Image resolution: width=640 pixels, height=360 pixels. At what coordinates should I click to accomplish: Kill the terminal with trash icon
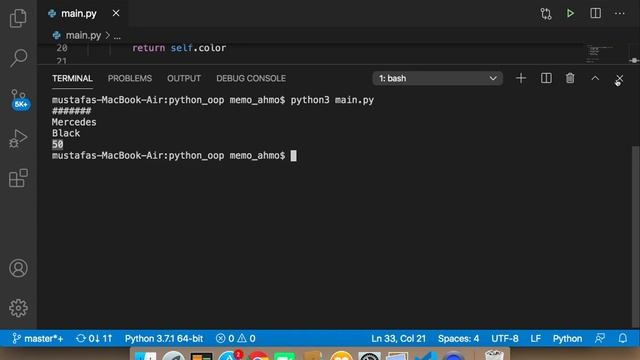(x=570, y=78)
